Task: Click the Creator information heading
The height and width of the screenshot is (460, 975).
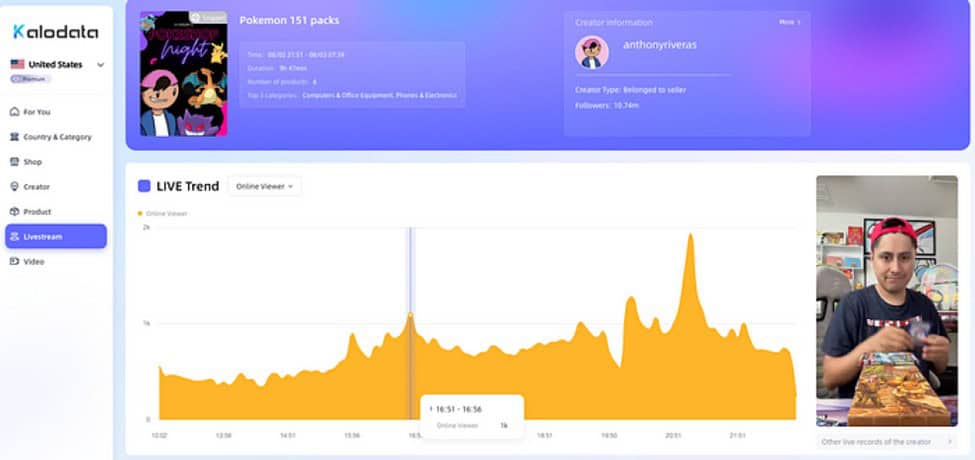Action: pyautogui.click(x=614, y=22)
